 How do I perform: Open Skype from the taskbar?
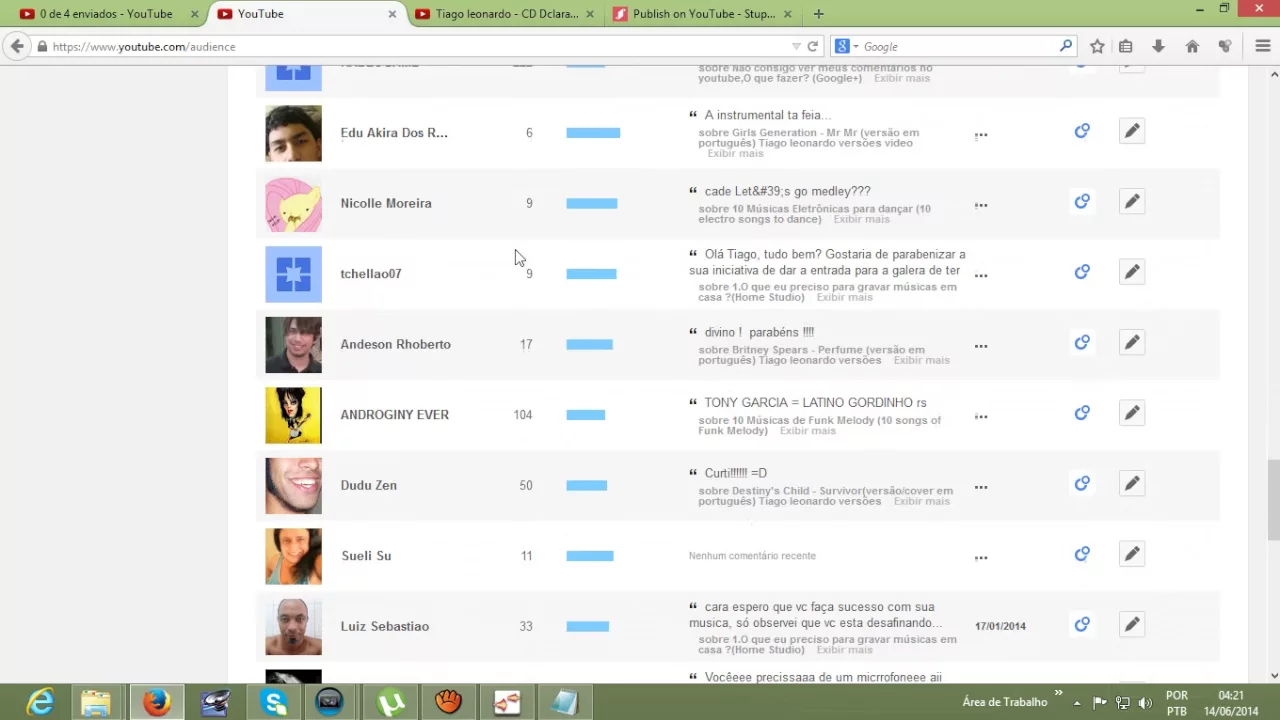pyautogui.click(x=274, y=702)
